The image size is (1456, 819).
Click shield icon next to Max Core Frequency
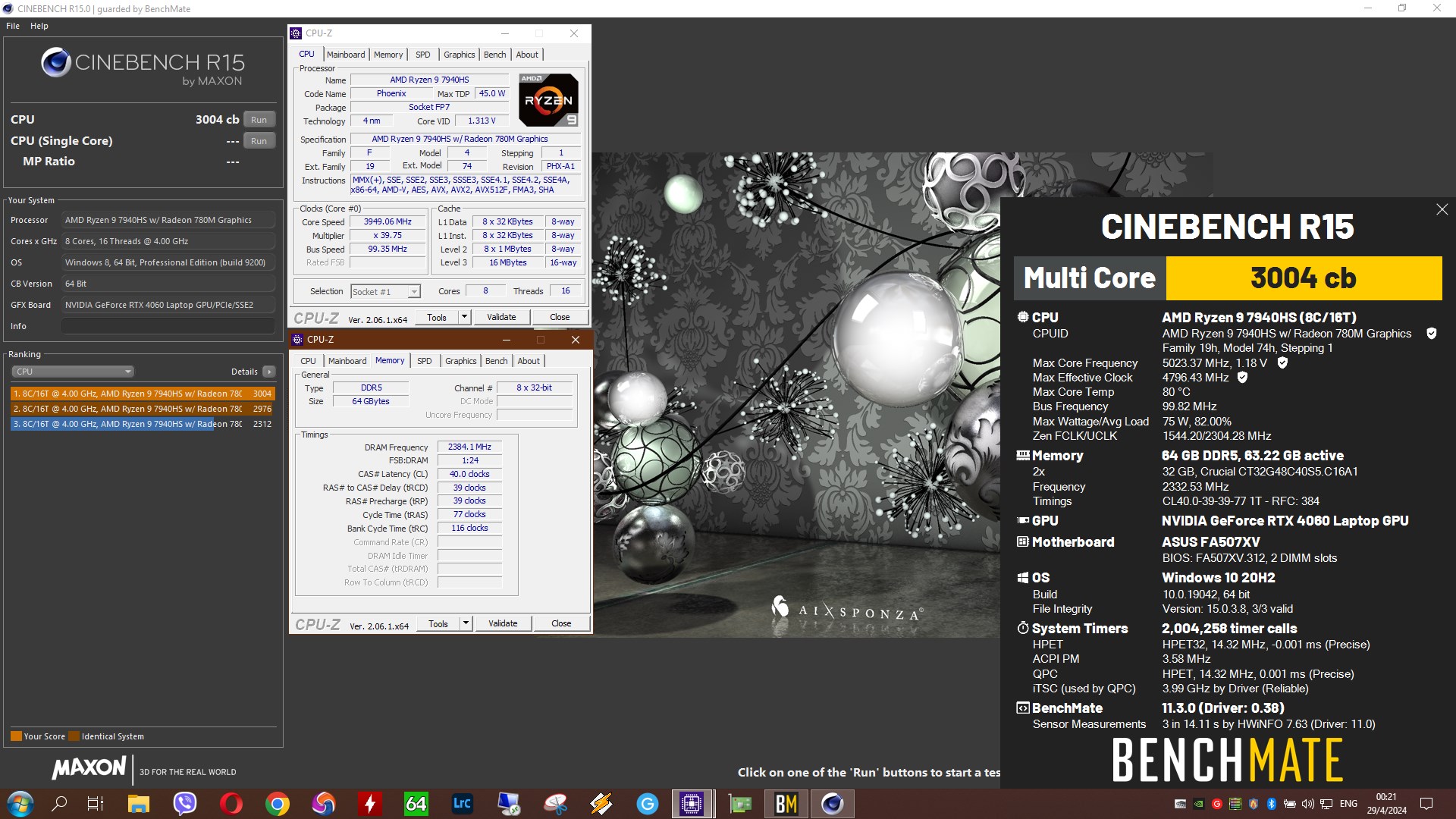(1282, 363)
